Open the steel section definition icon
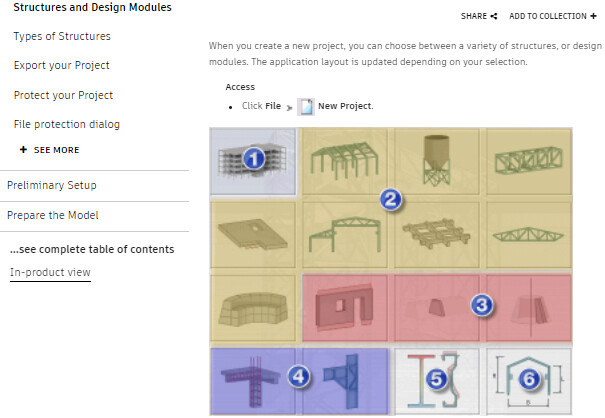The width and height of the screenshot is (605, 418). pos(436,379)
